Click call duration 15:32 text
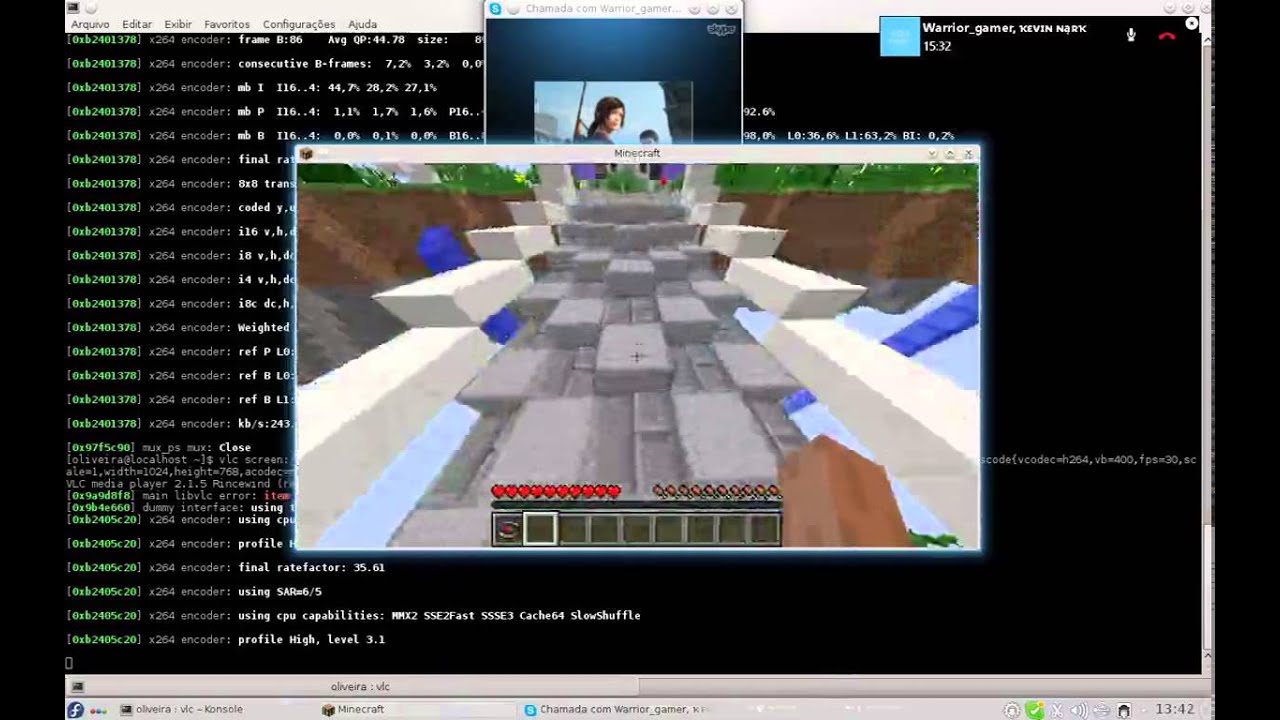This screenshot has height=720, width=1280. 936,46
